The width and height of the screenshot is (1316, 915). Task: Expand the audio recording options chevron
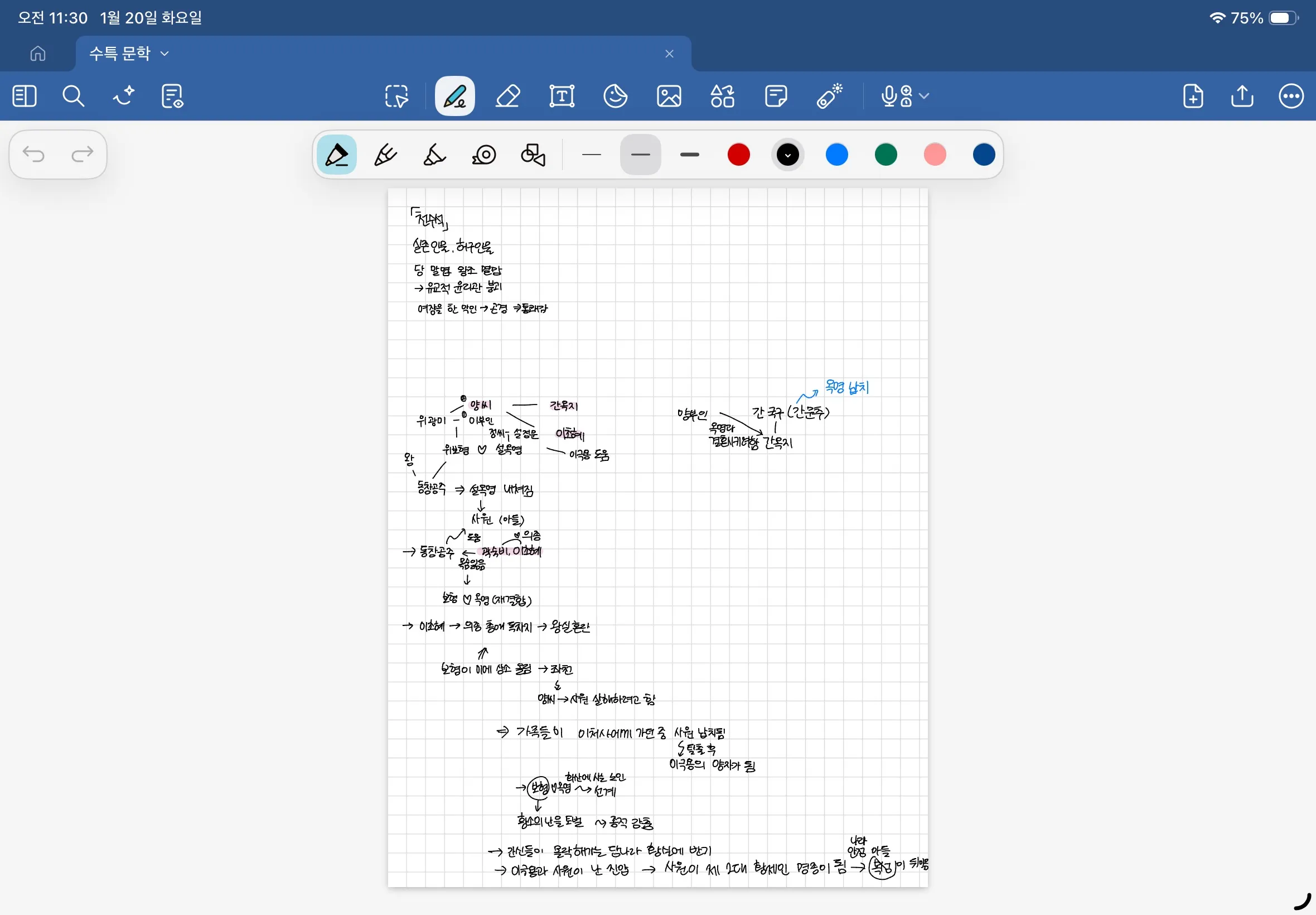click(923, 97)
